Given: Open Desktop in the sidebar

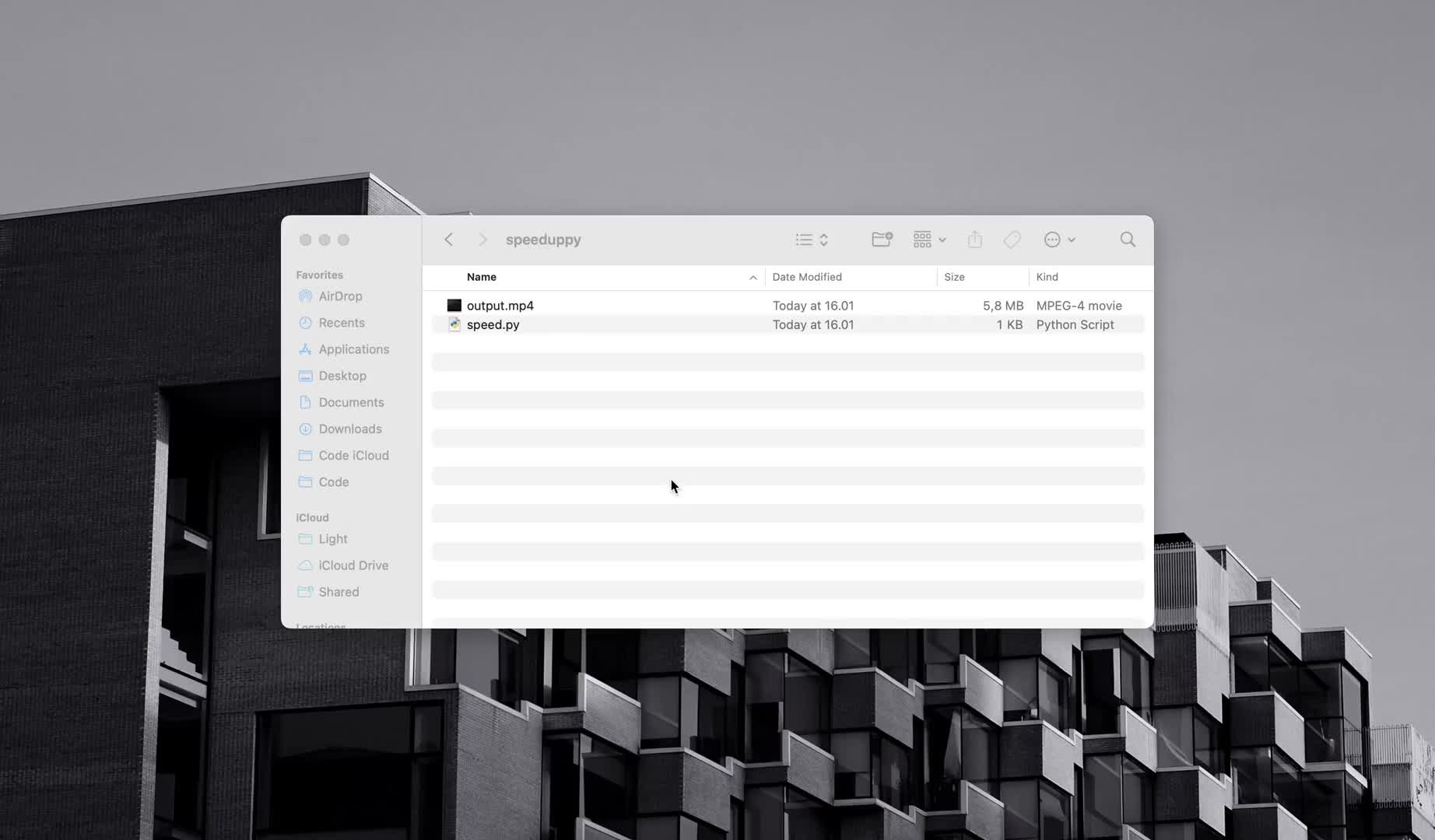Looking at the screenshot, I should coord(342,376).
